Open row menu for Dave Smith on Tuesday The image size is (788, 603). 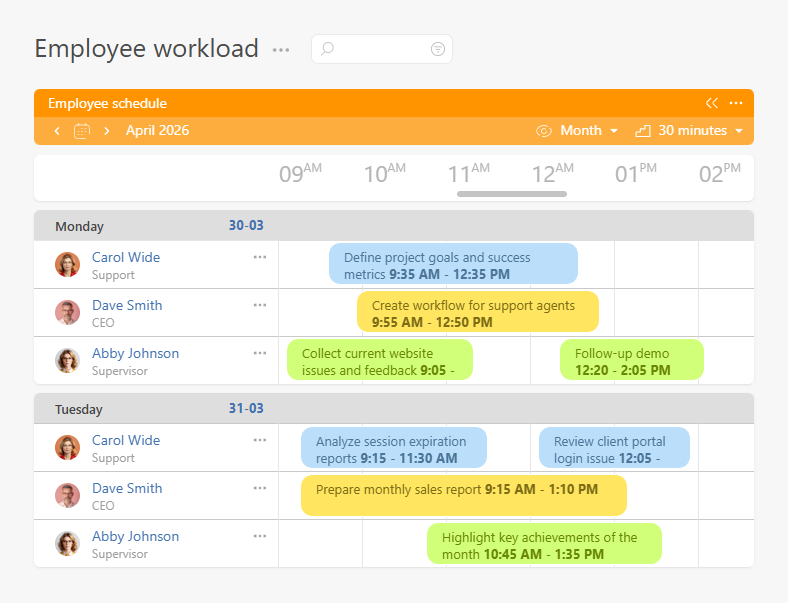tap(260, 488)
